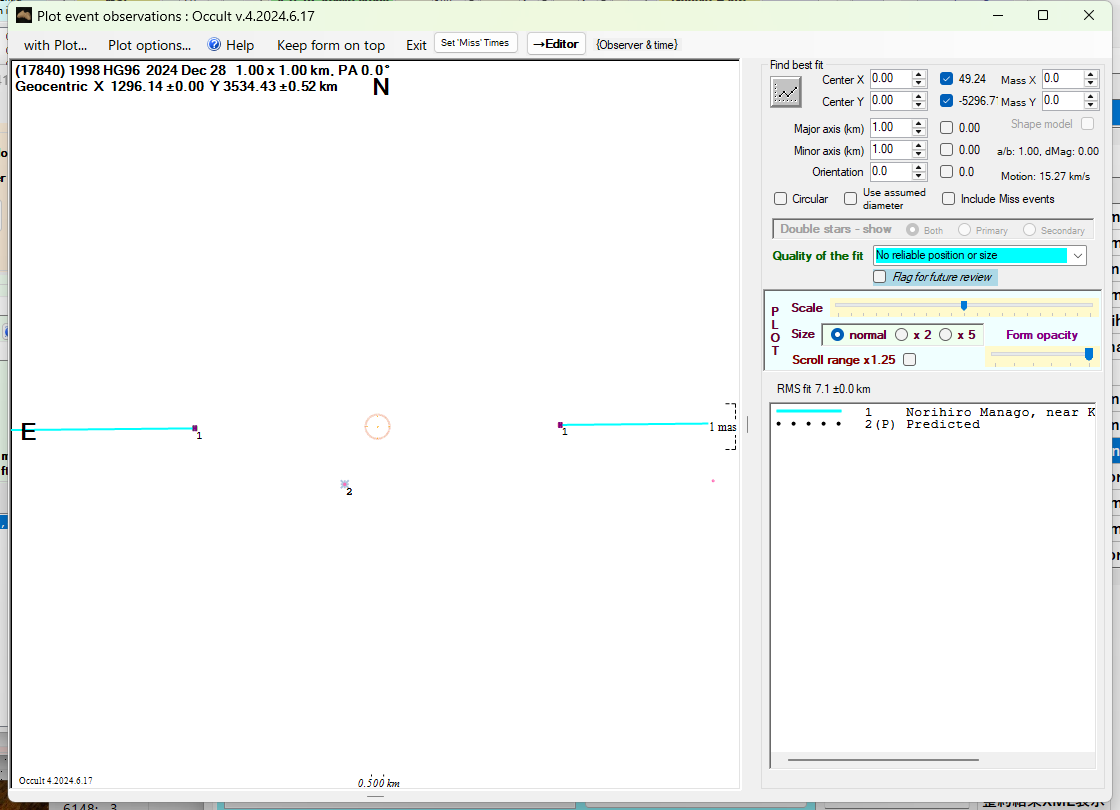Check Include Miss events option

click(x=949, y=199)
